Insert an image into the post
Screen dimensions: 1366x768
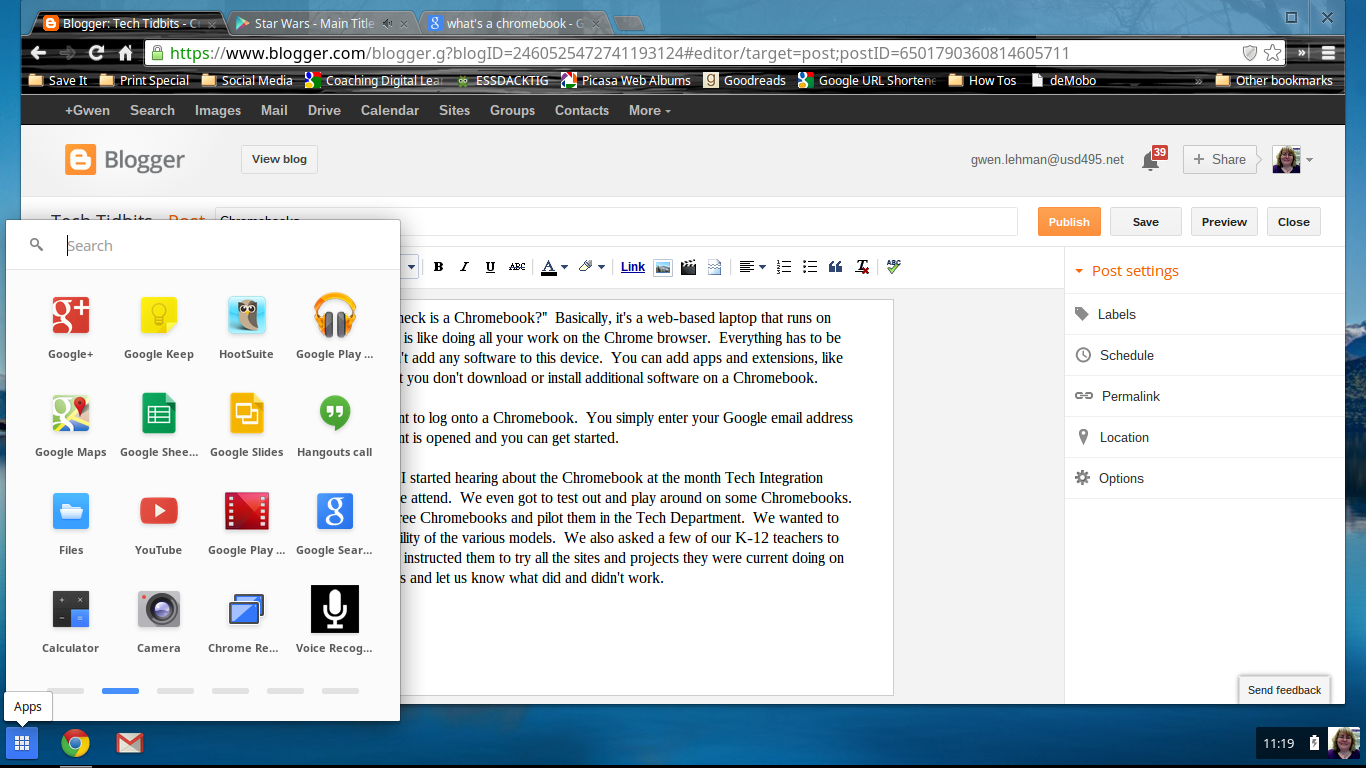[x=662, y=267]
